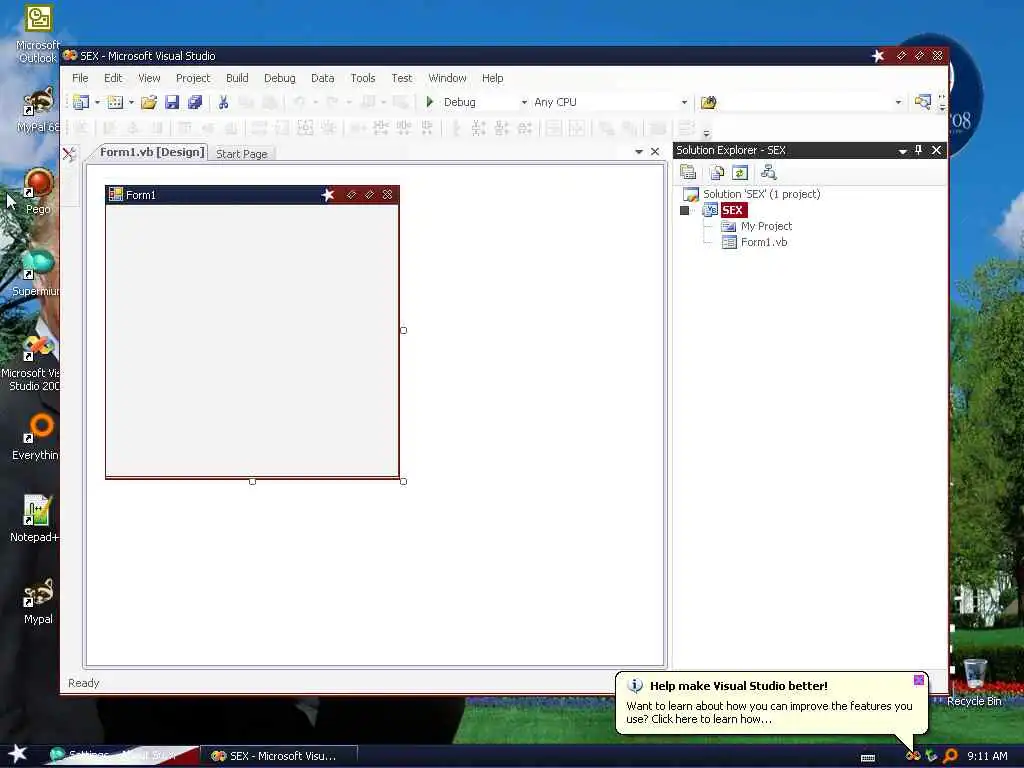Click the Form1 design surface body
The height and width of the screenshot is (768, 1024).
tap(252, 340)
